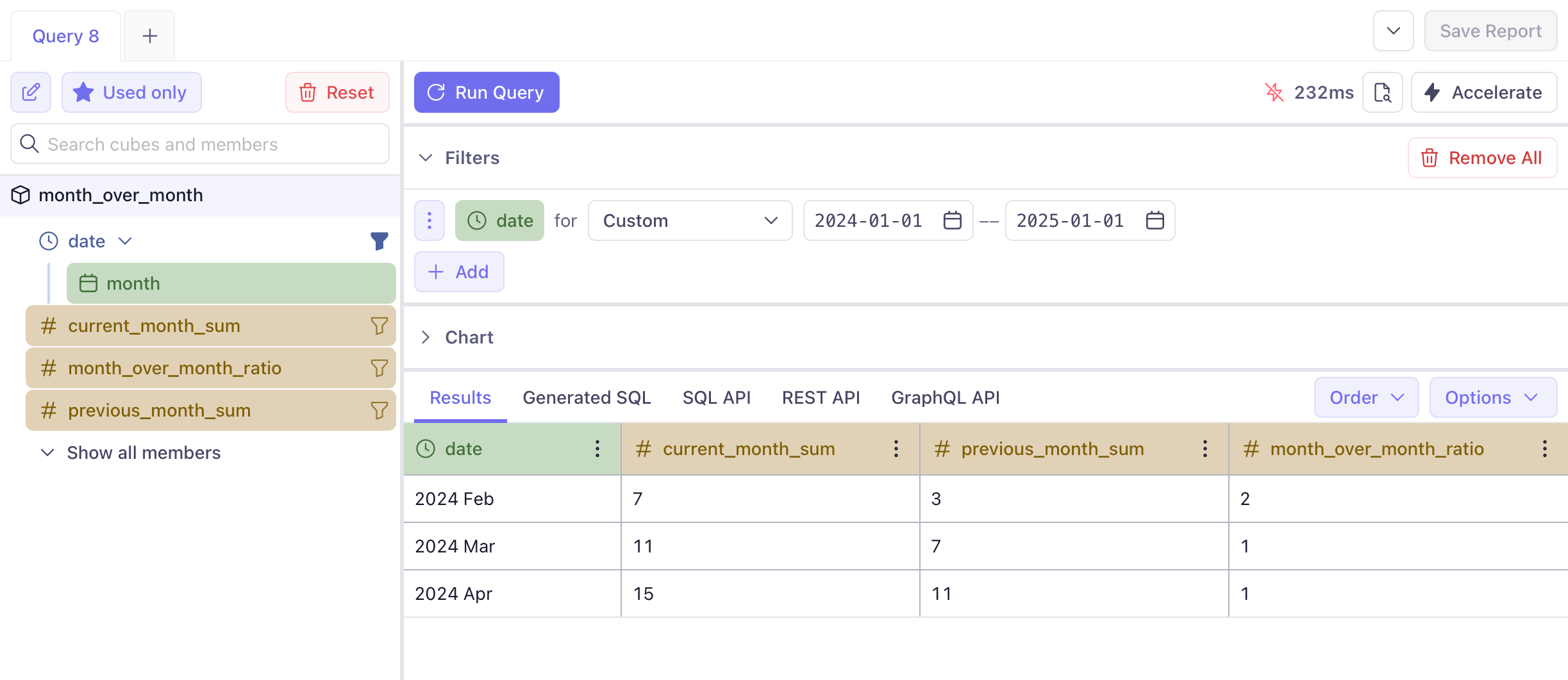Switch to the Generated SQL tab

point(587,398)
